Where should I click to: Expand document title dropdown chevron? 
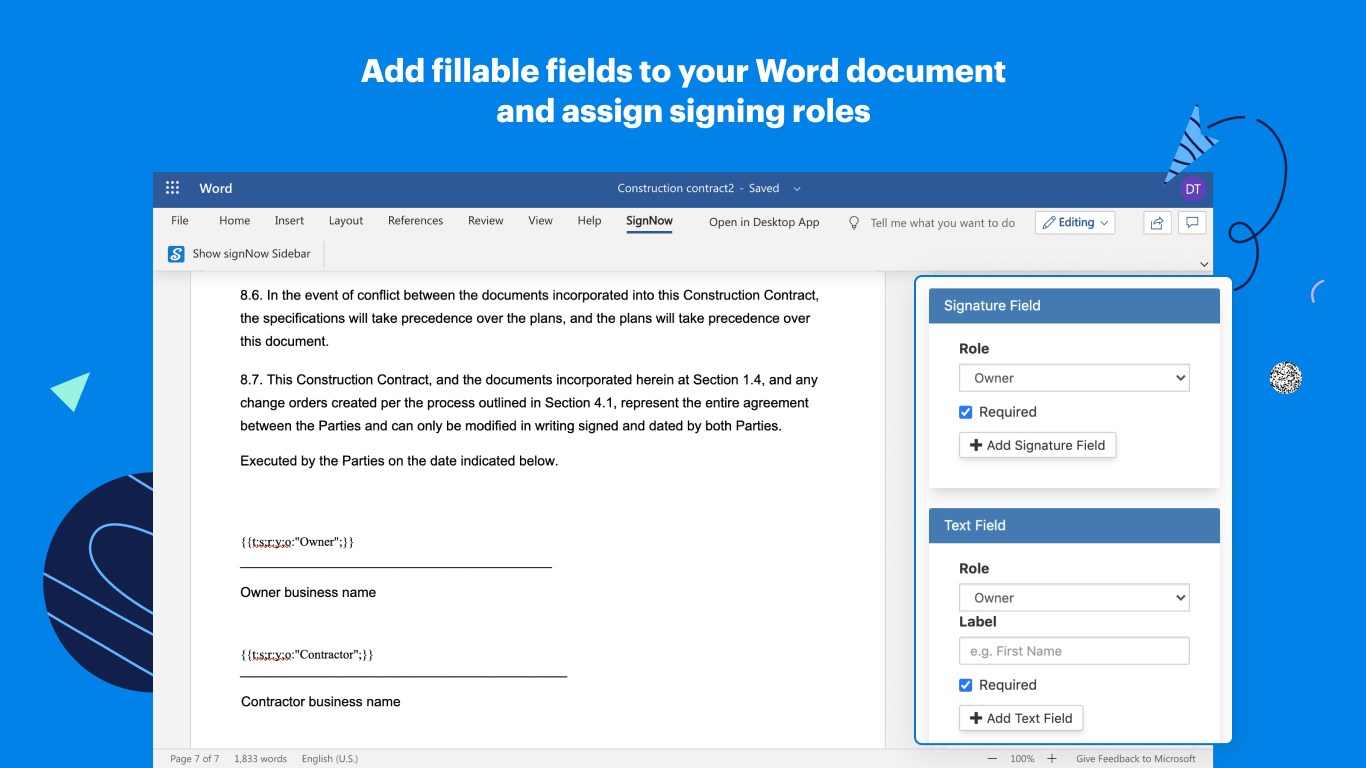point(797,188)
